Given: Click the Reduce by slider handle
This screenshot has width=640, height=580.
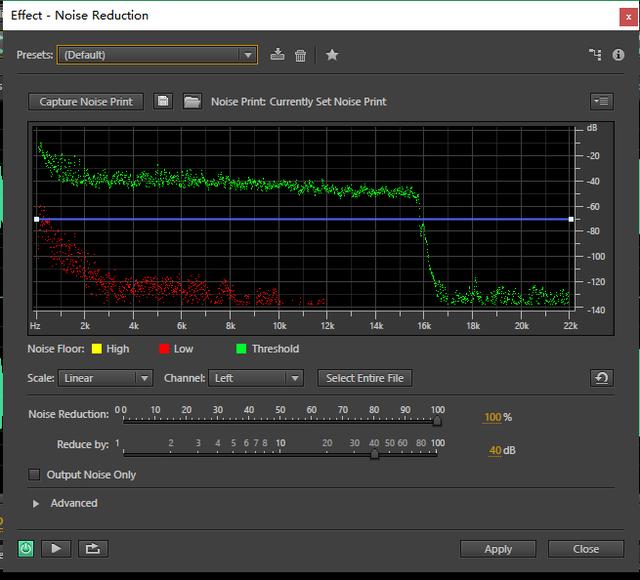Looking at the screenshot, I should 374,454.
